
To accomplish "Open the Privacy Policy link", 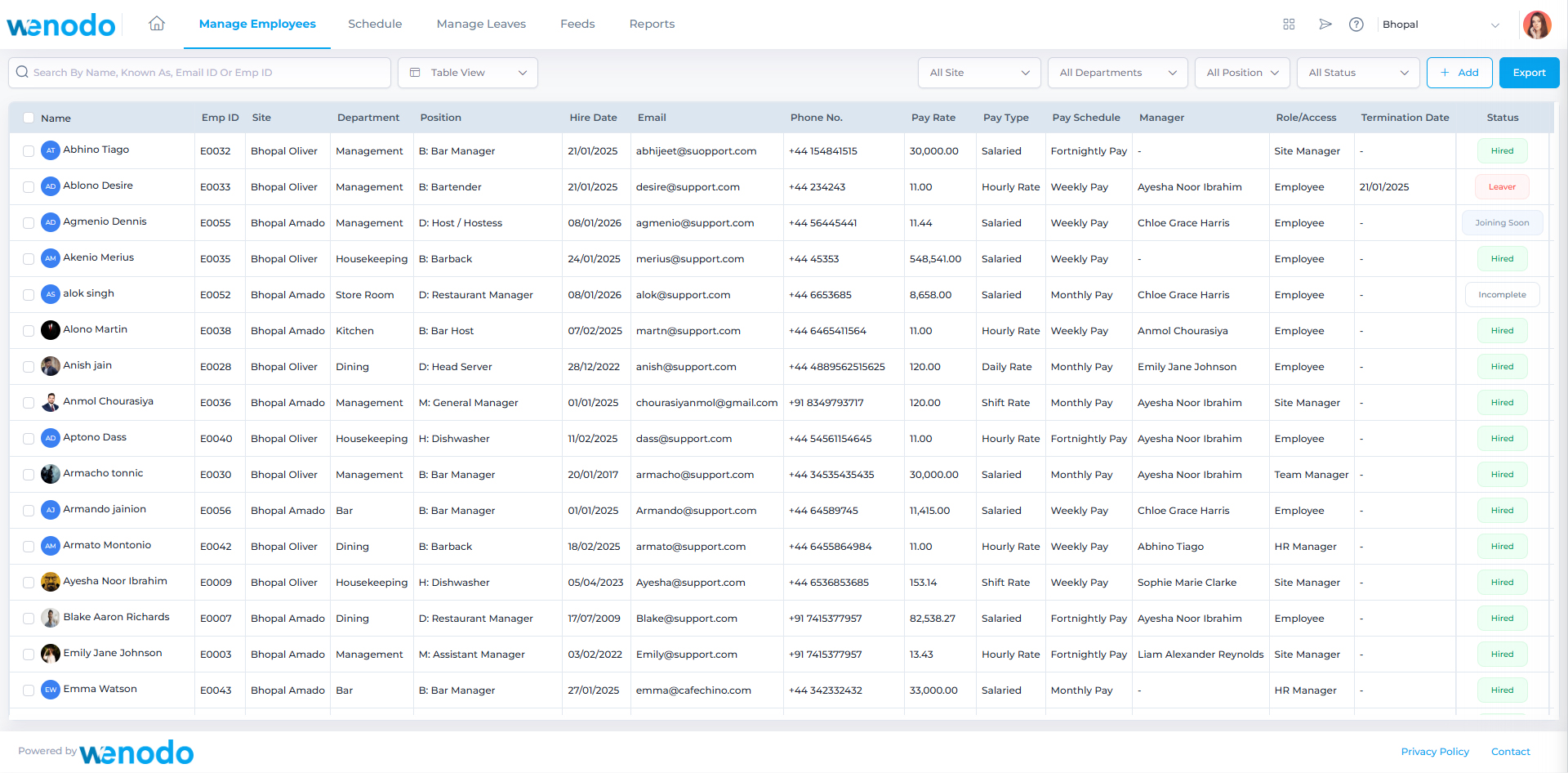I will (1435, 751).
